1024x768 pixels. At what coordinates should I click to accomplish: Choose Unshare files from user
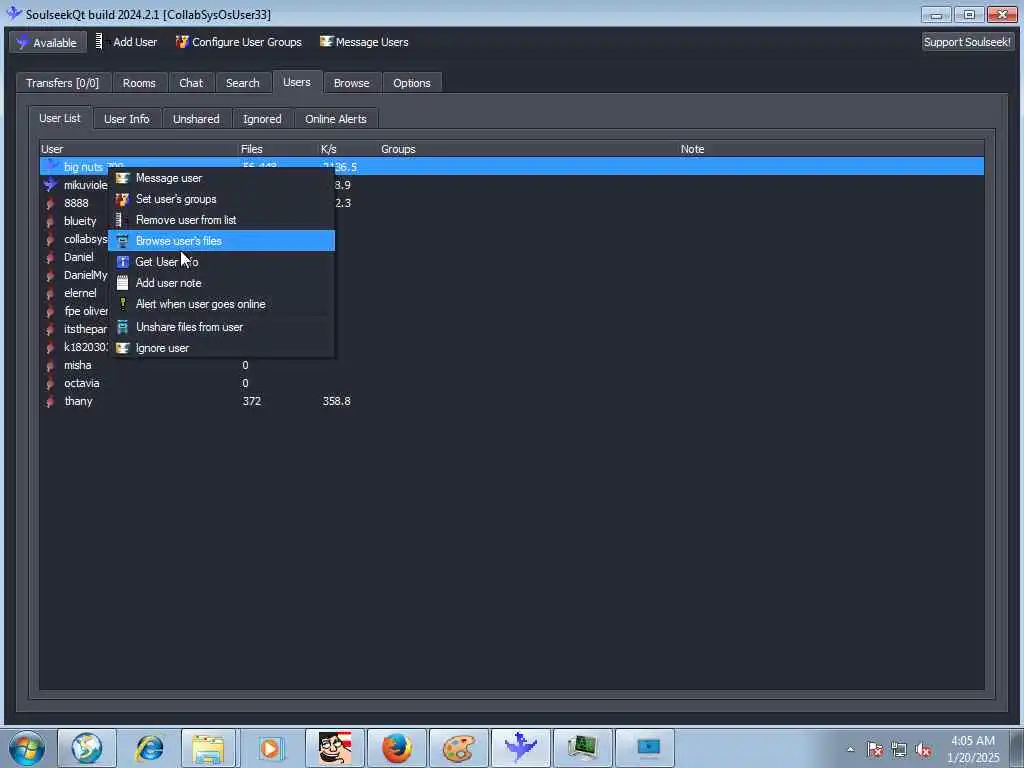[x=221, y=327]
